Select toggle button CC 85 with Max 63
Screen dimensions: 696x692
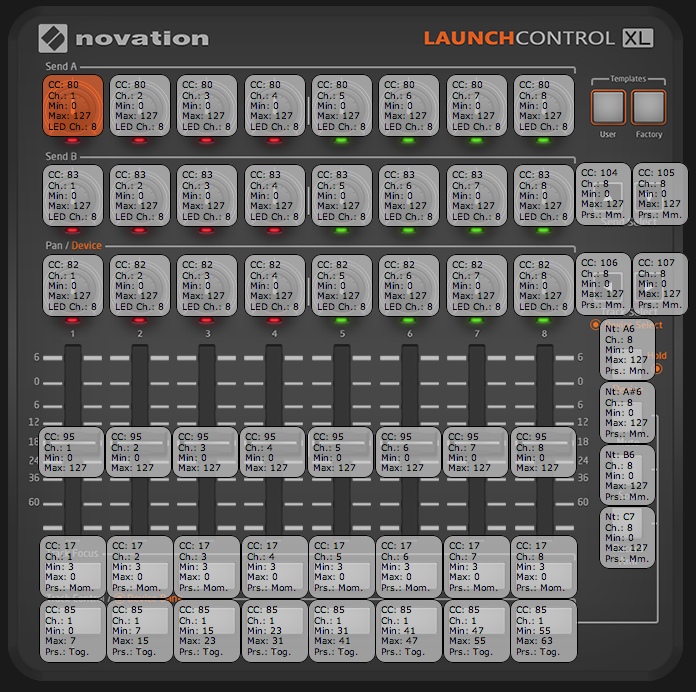pyautogui.click(x=544, y=630)
